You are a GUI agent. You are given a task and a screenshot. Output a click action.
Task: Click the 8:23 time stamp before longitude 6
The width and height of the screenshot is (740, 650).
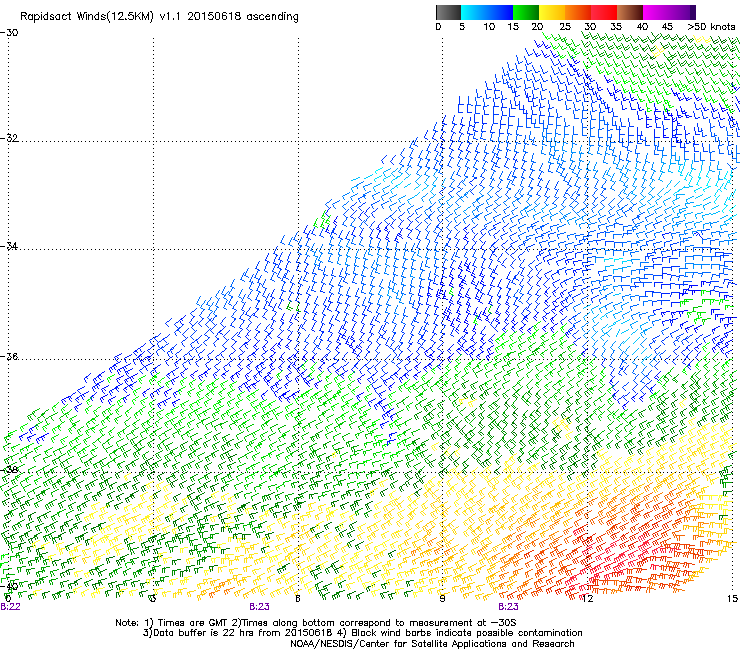point(260,607)
